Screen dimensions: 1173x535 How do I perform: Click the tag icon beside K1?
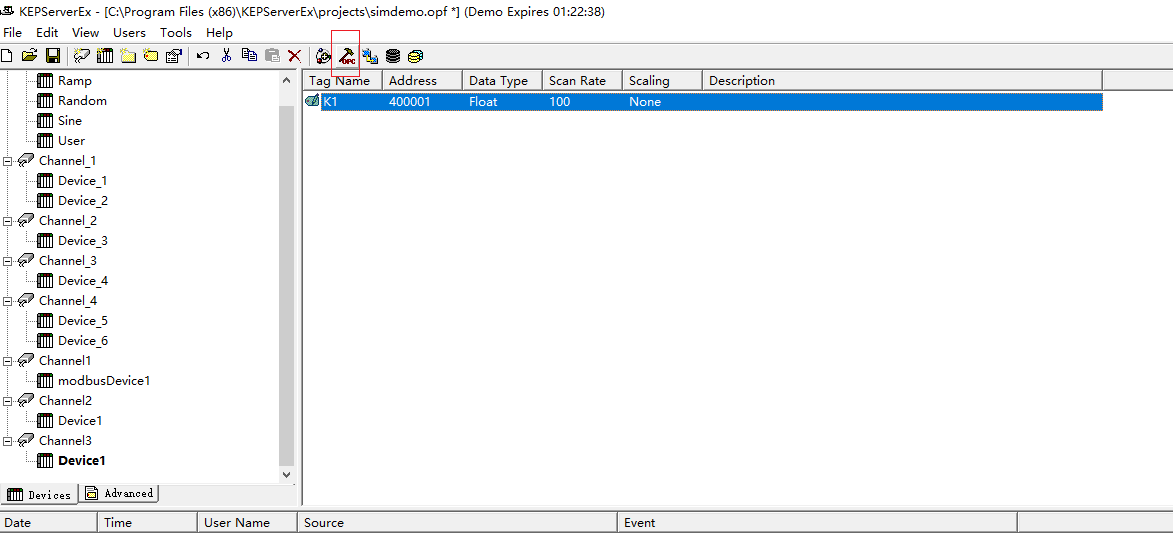[313, 101]
